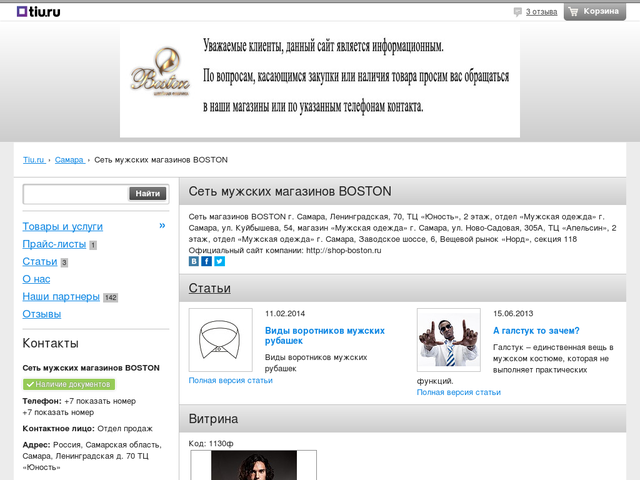Open the '3 отзыва' link
This screenshot has width=640, height=480.
tap(541, 12)
